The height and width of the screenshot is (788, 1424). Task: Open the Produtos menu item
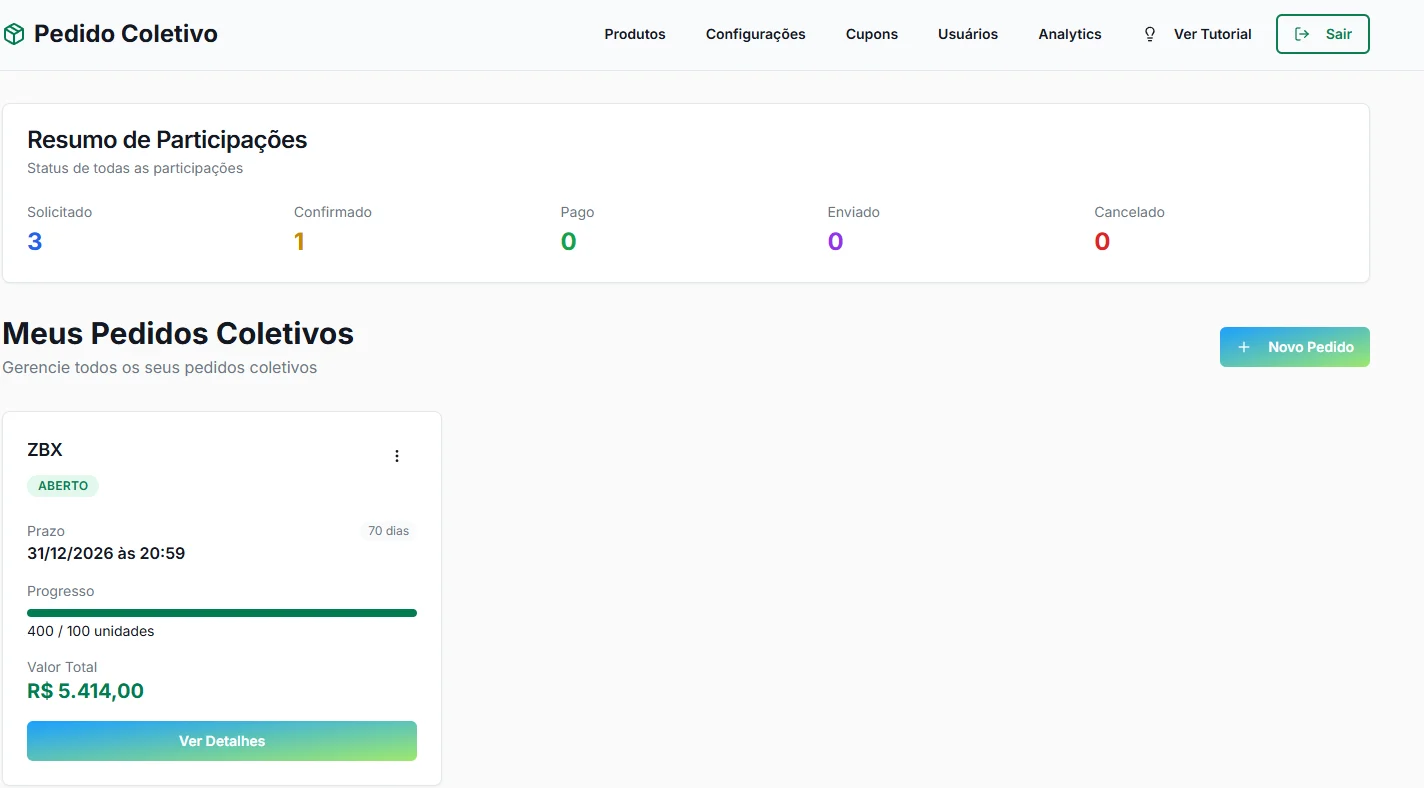(x=635, y=34)
